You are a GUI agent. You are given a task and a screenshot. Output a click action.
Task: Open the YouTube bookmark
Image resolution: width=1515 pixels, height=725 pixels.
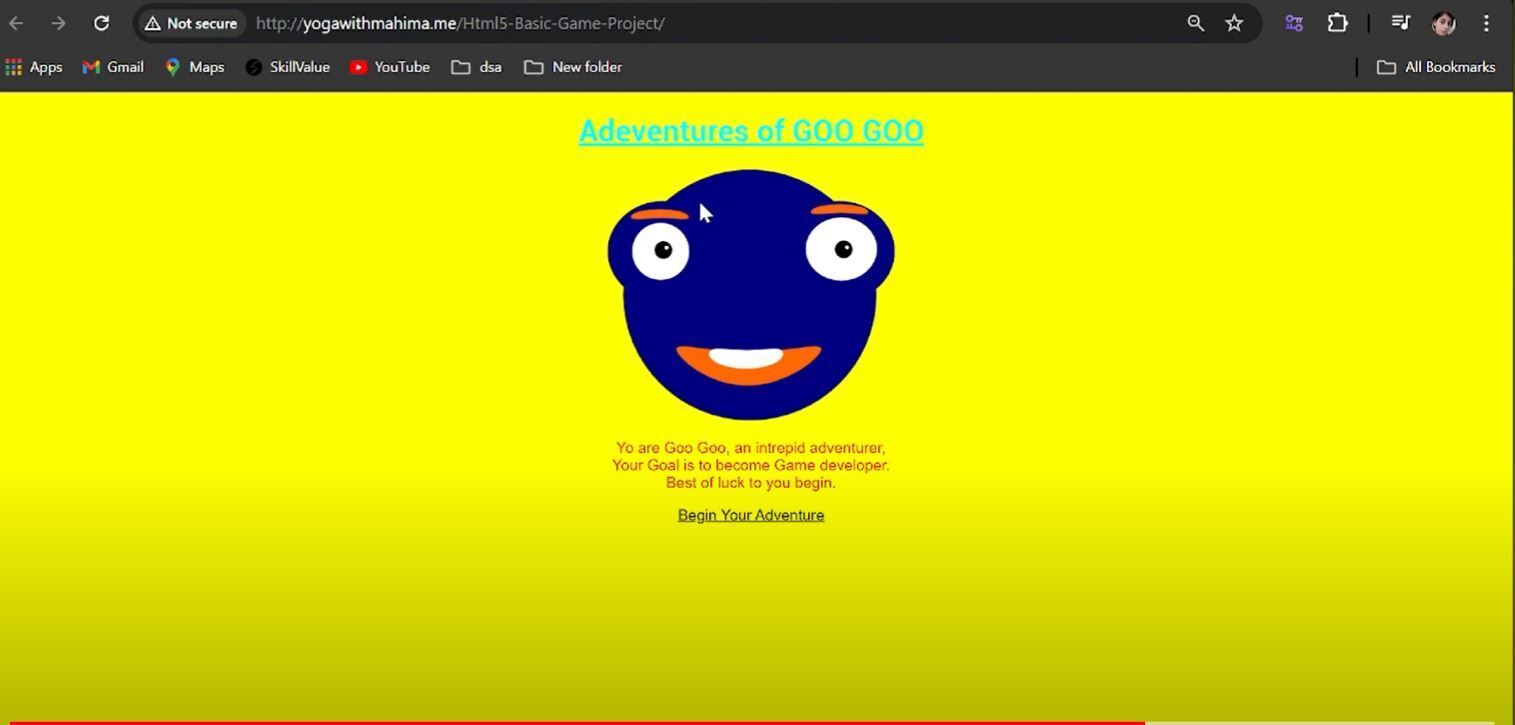click(389, 67)
